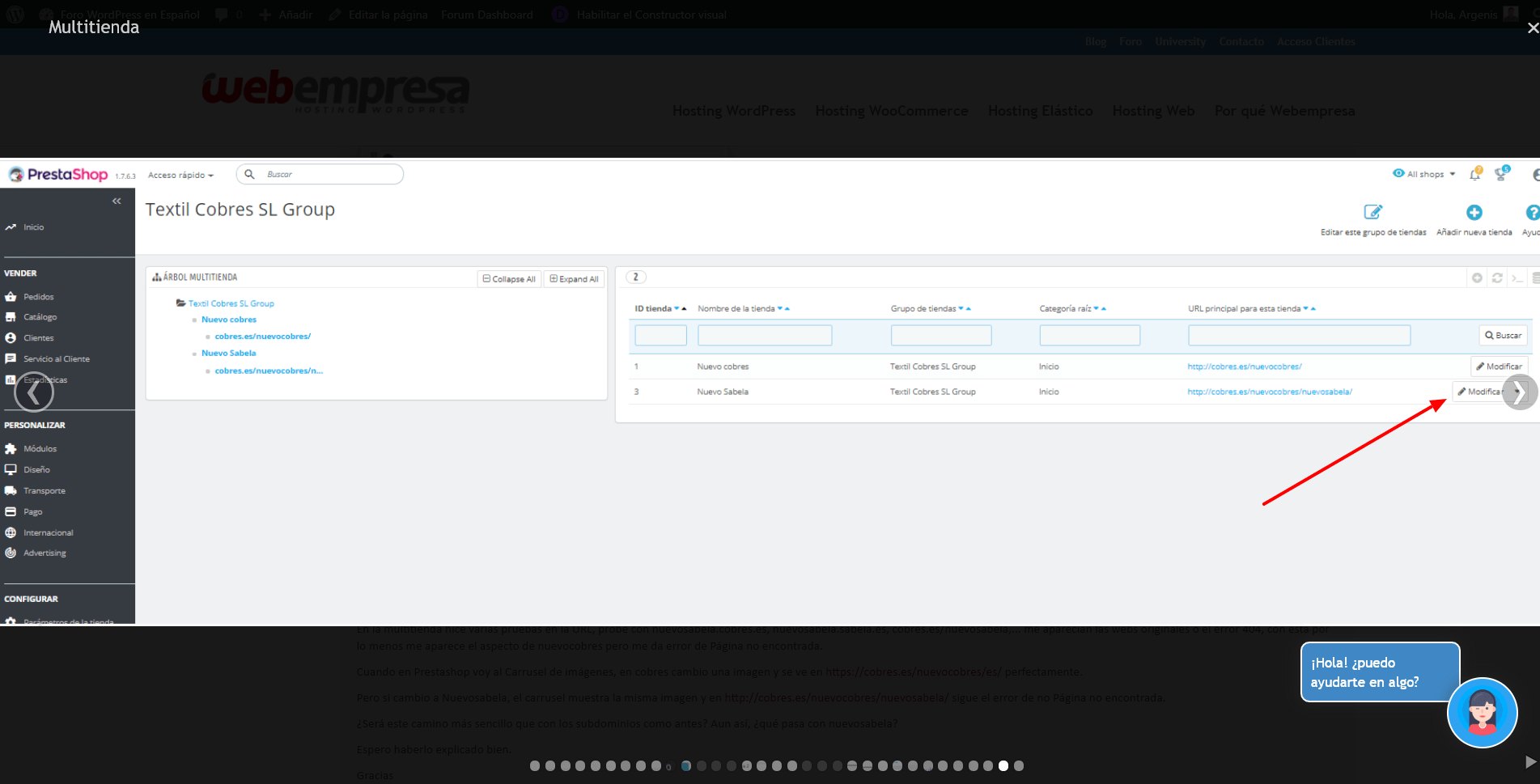Viewport: 1540px width, 784px height.
Task: Sort Grupo de tiendas ascending arrow
Action: coord(969,309)
